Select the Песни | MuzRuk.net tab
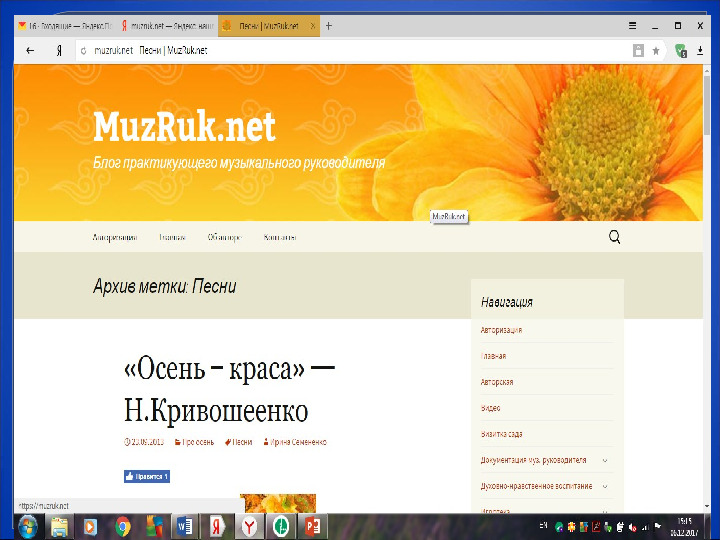720x540 pixels. point(269,26)
